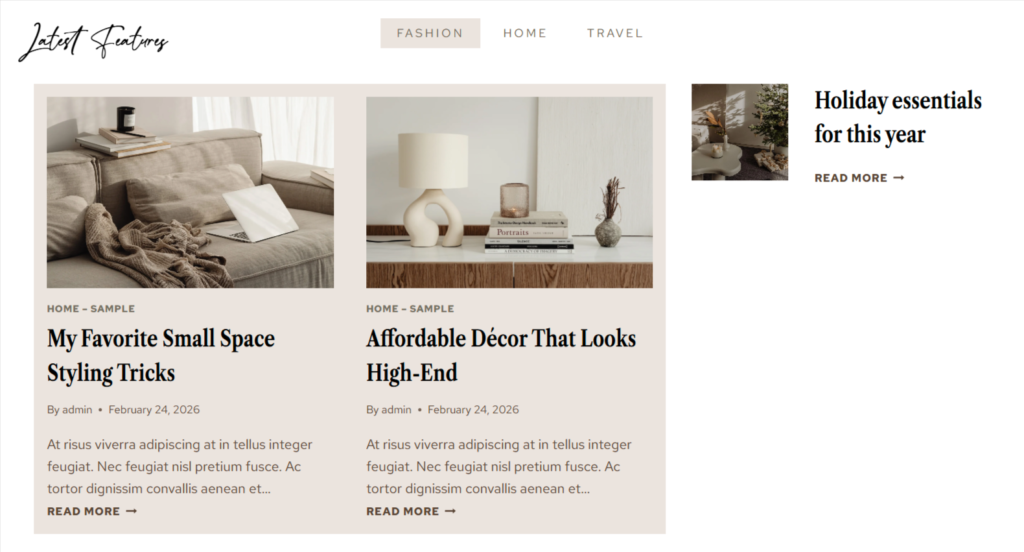Open Home category above Small Space article

(x=63, y=309)
